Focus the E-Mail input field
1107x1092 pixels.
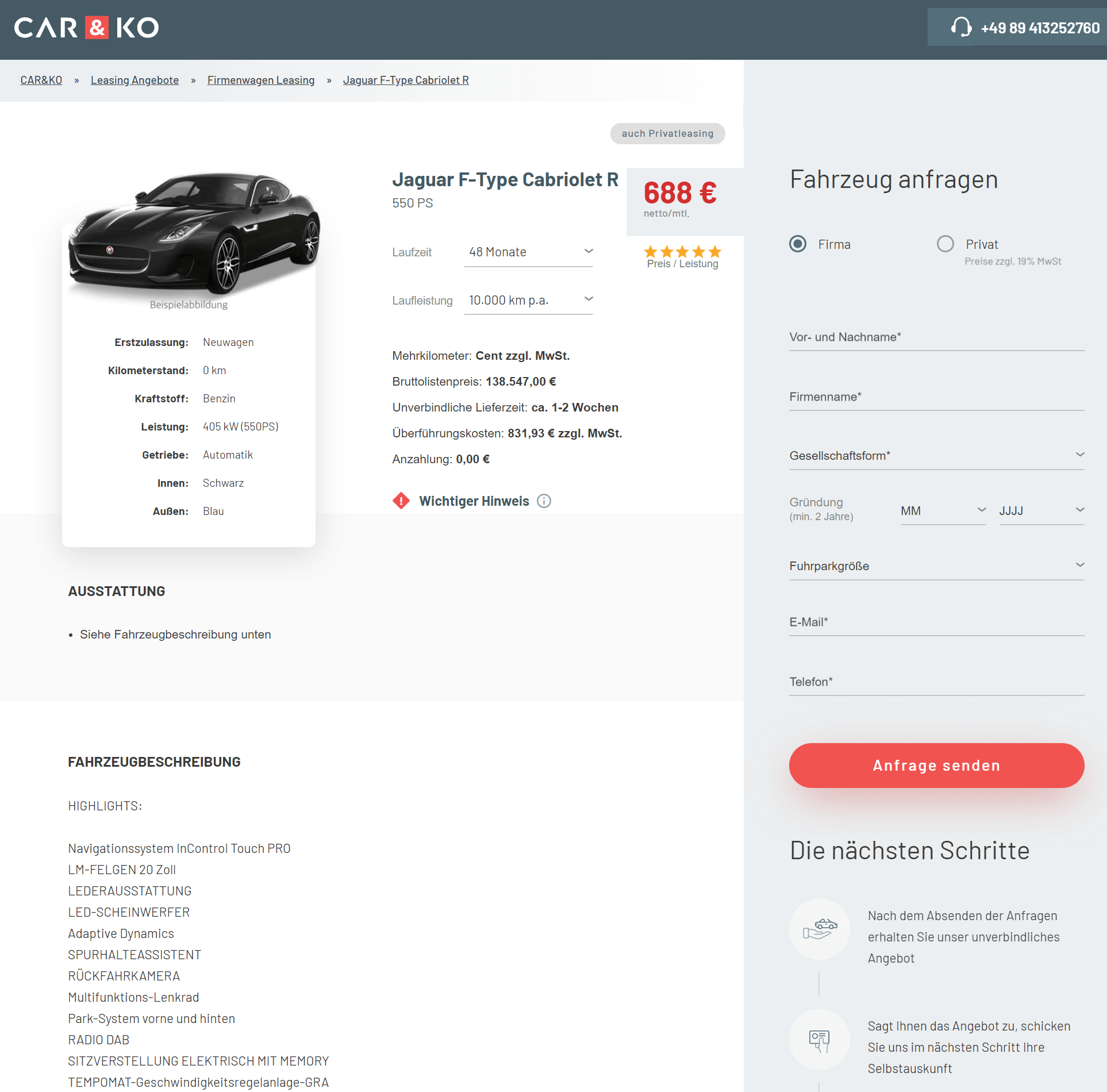(937, 622)
